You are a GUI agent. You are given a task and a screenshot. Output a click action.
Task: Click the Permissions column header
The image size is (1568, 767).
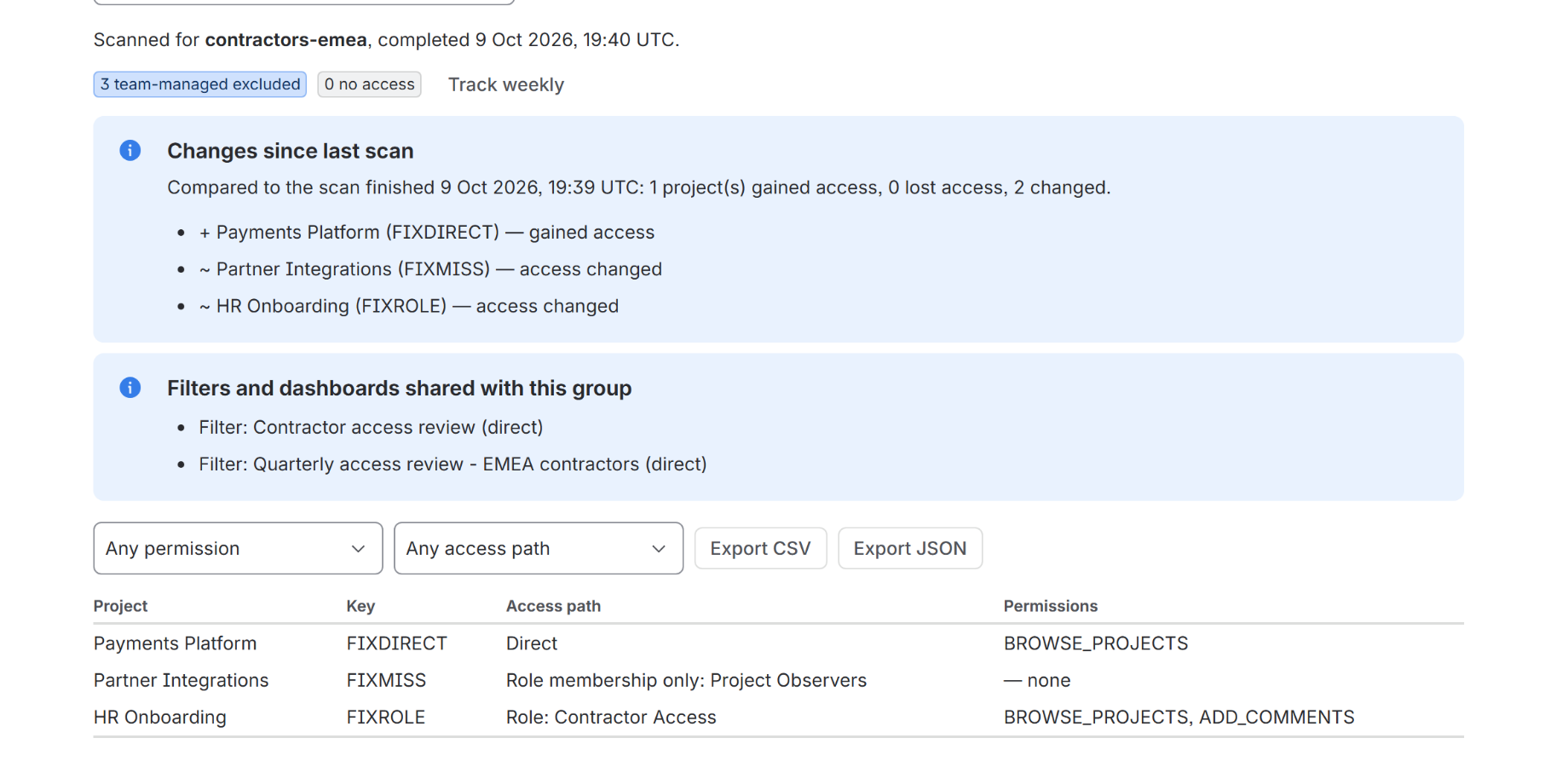(1051, 606)
